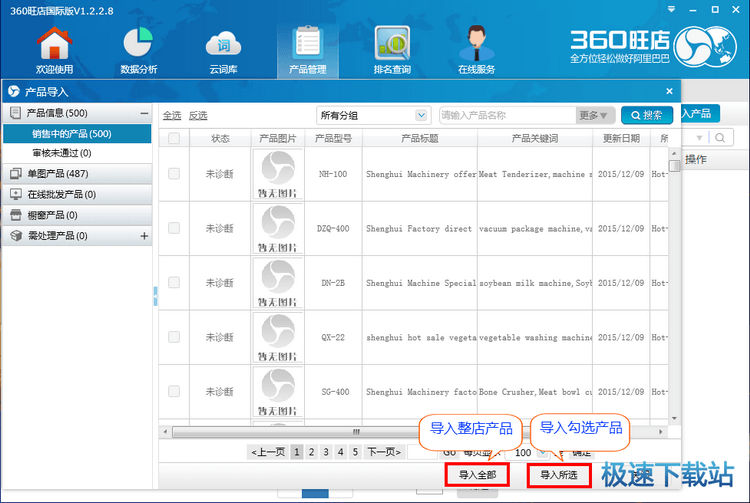Open 橱窗产品 (0) category
The width and height of the screenshot is (750, 503).
coord(77,215)
